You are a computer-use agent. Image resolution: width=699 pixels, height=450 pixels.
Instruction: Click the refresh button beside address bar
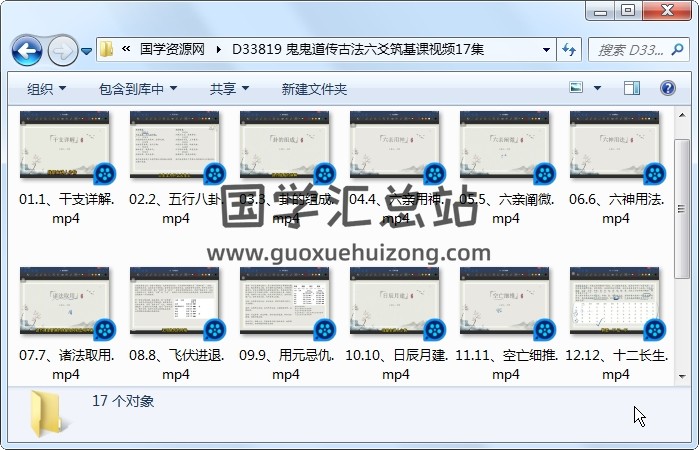pos(569,49)
